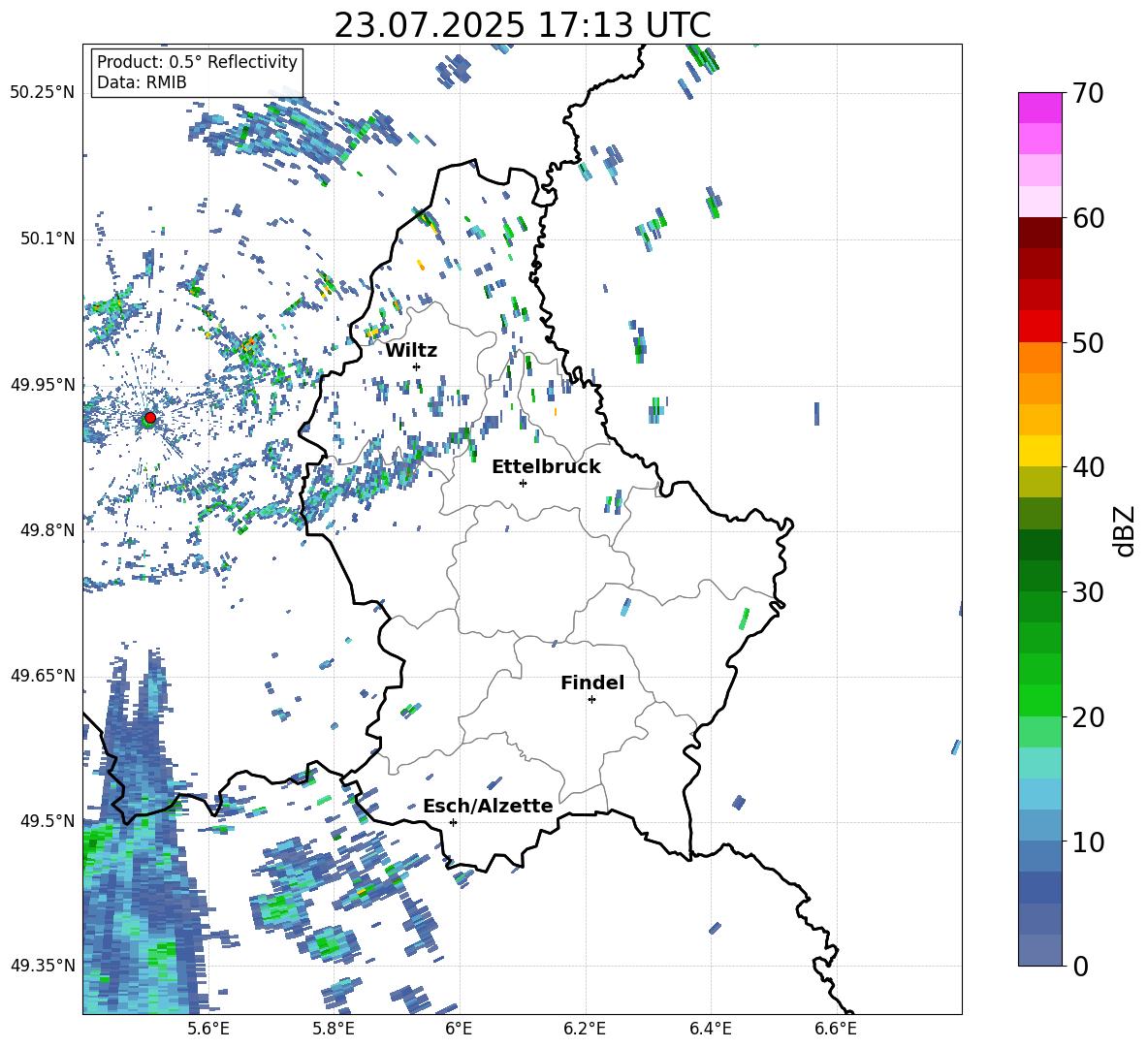This screenshot has width=1148, height=1048.
Task: Click the Ettelbruck station cross marker
Action: tap(523, 483)
